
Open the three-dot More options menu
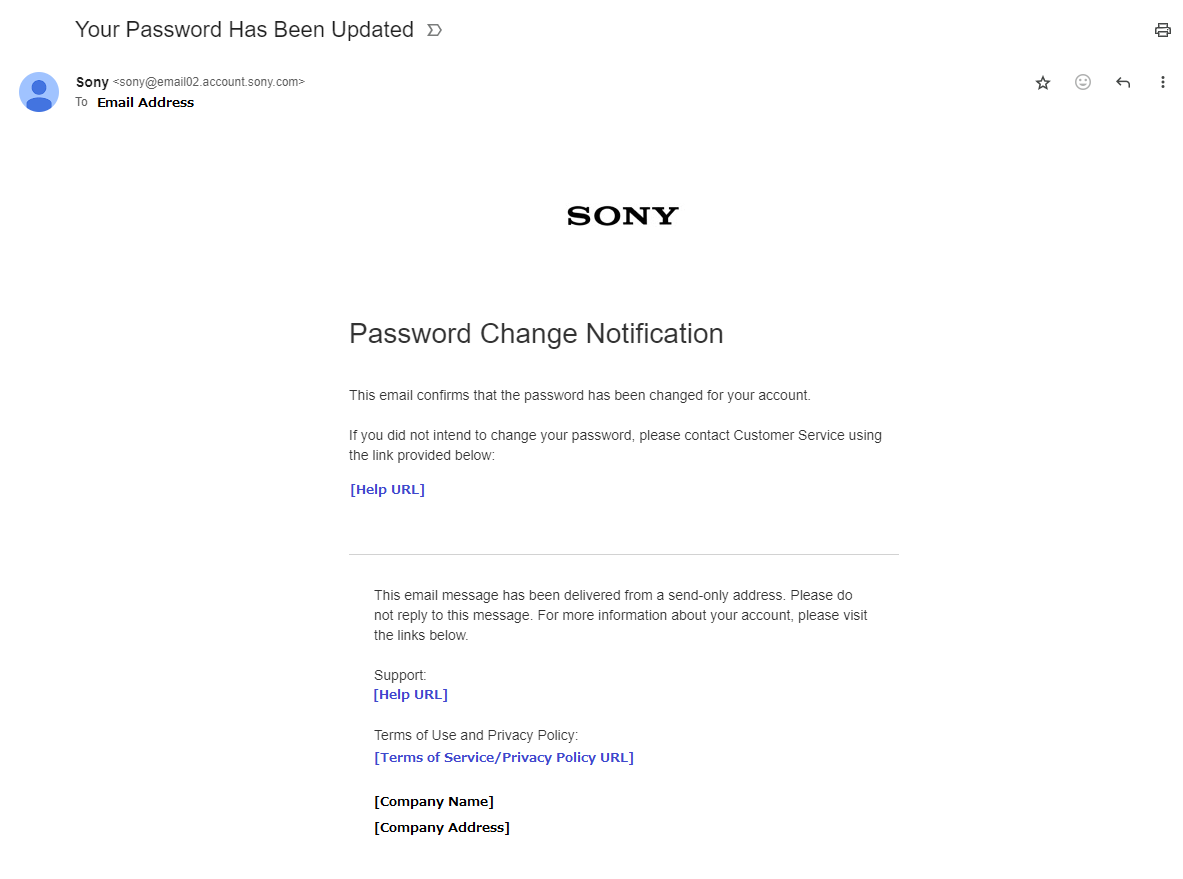tap(1162, 83)
